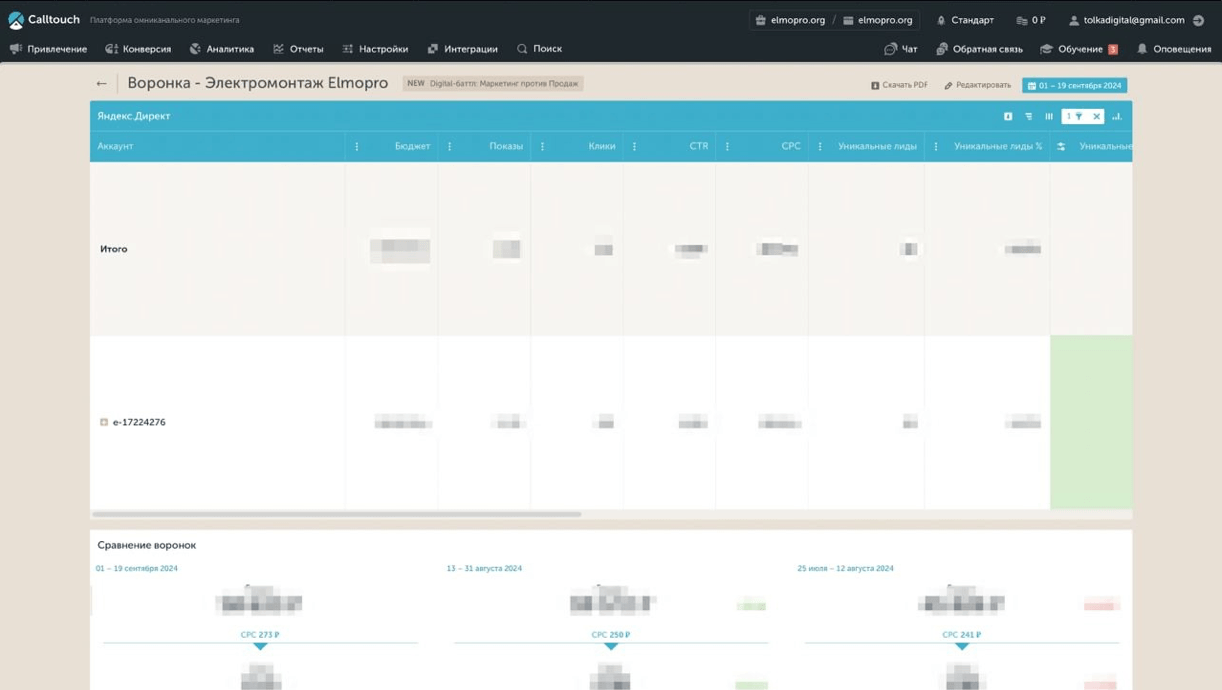The image size is (1222, 690).
Task: Click the swap icon beside Уникальные лиды %
Action: click(x=1061, y=147)
